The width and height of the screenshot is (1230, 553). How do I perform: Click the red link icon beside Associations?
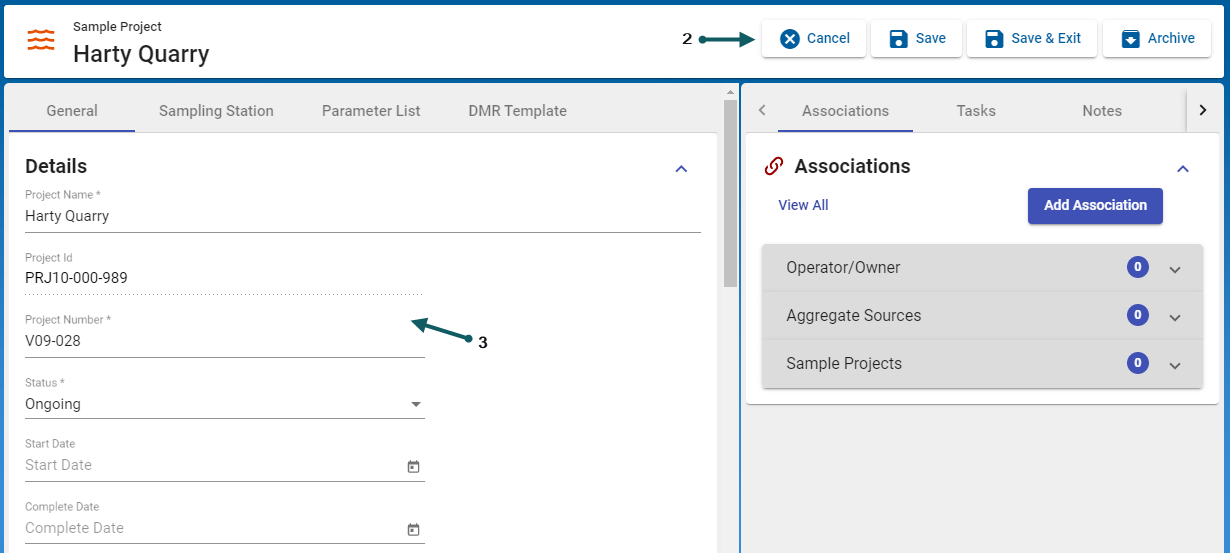[x=772, y=167]
